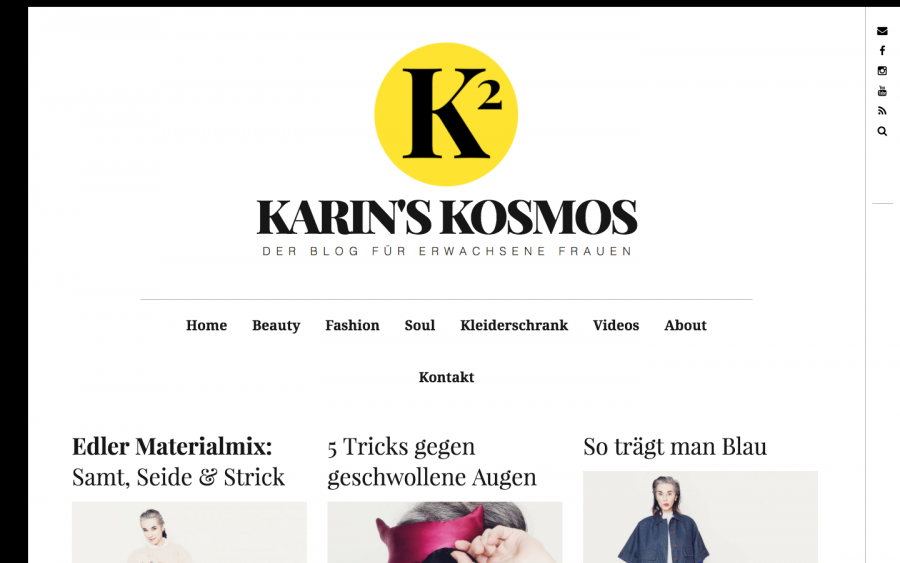The height and width of the screenshot is (563, 900).
Task: Open the Beauty menu item
Action: 276,325
